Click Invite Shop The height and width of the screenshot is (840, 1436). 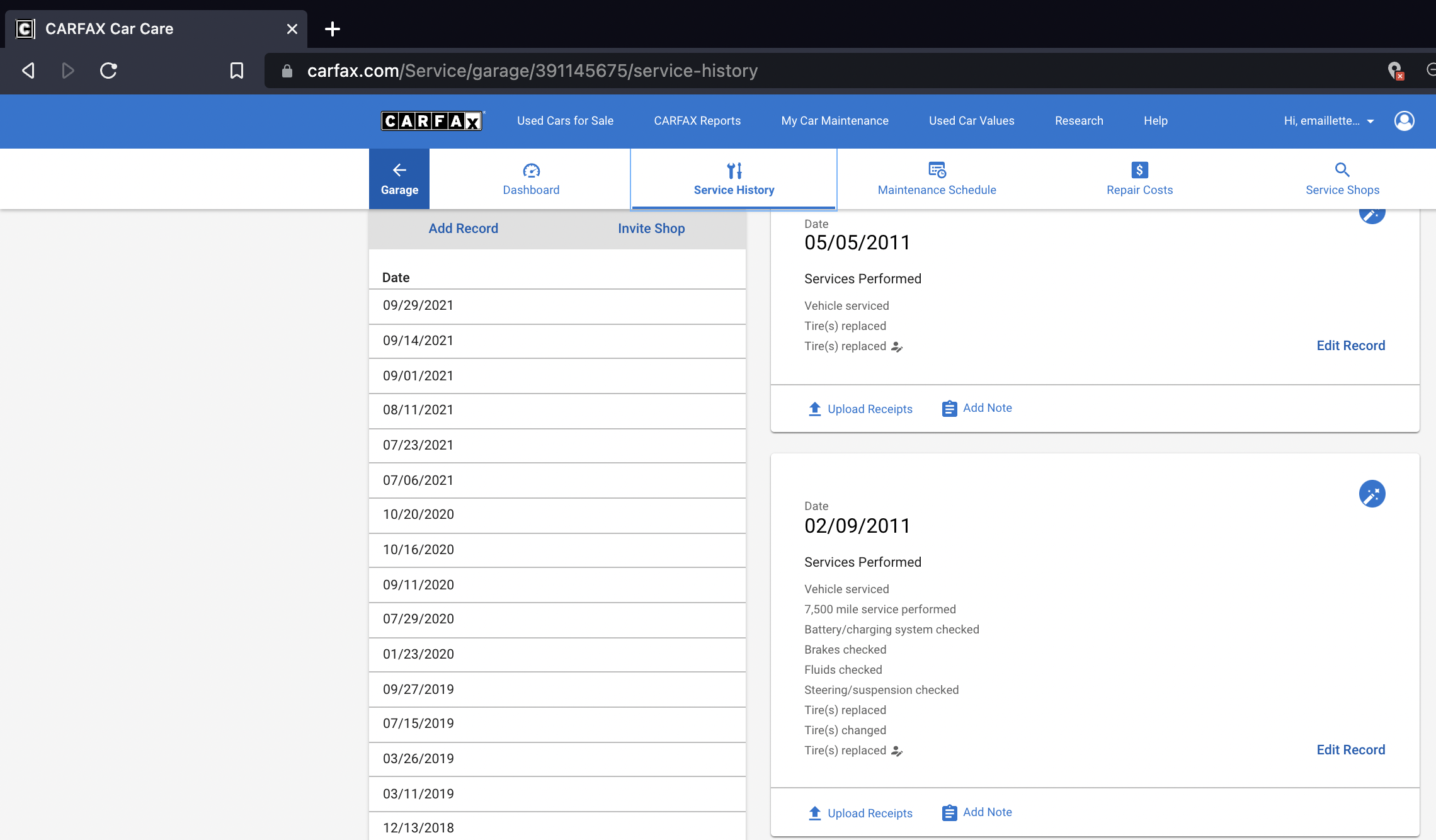coord(651,229)
